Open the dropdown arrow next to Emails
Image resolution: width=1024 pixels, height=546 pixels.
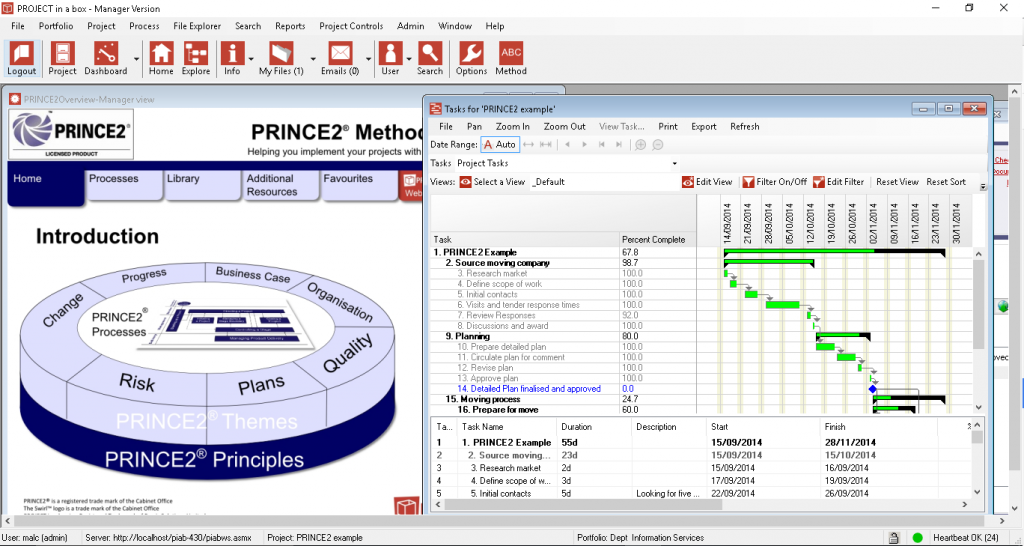coord(368,59)
